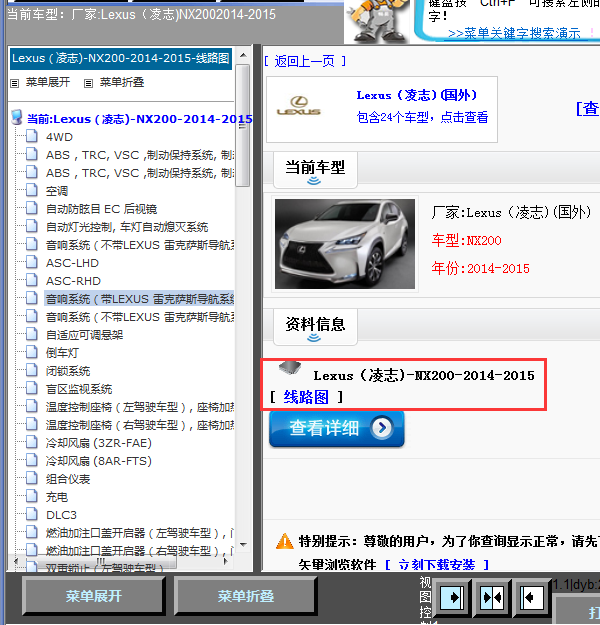This screenshot has height=625, width=600.
Task: Click the computer icon beside 当前:Lexus root node
Action: pyautogui.click(x=17, y=118)
